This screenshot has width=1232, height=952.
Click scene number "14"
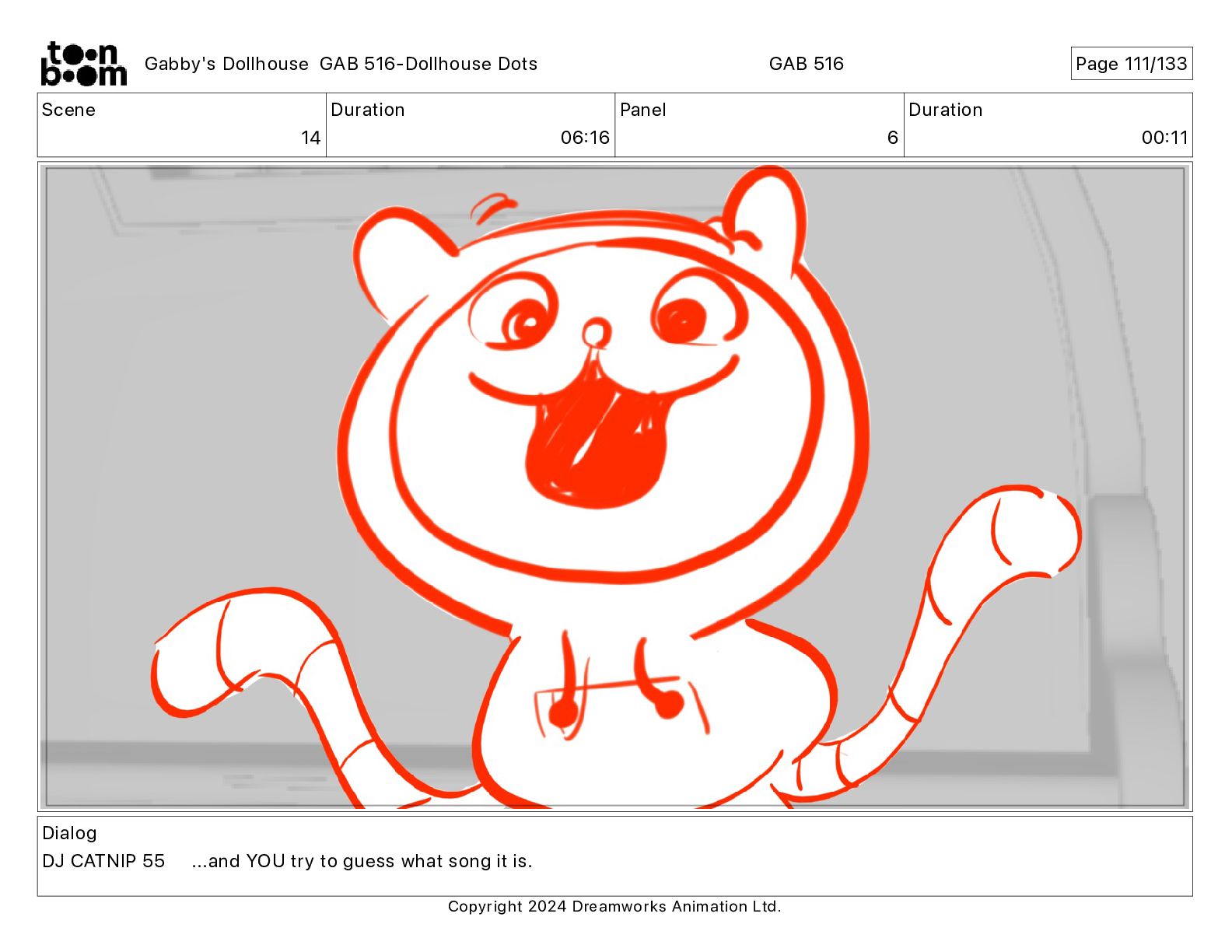tap(310, 138)
